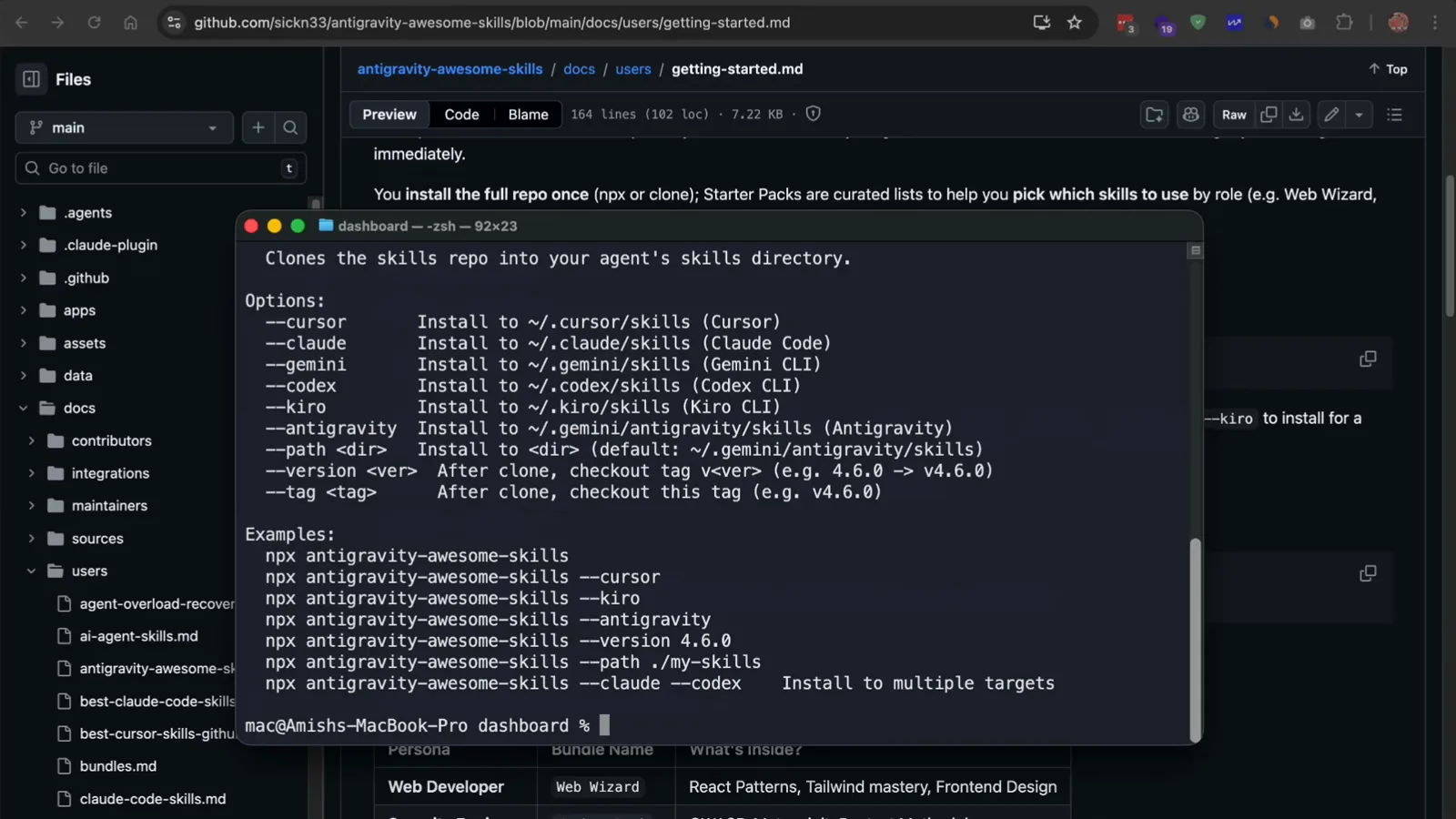Add a new file with plus icon

[258, 127]
